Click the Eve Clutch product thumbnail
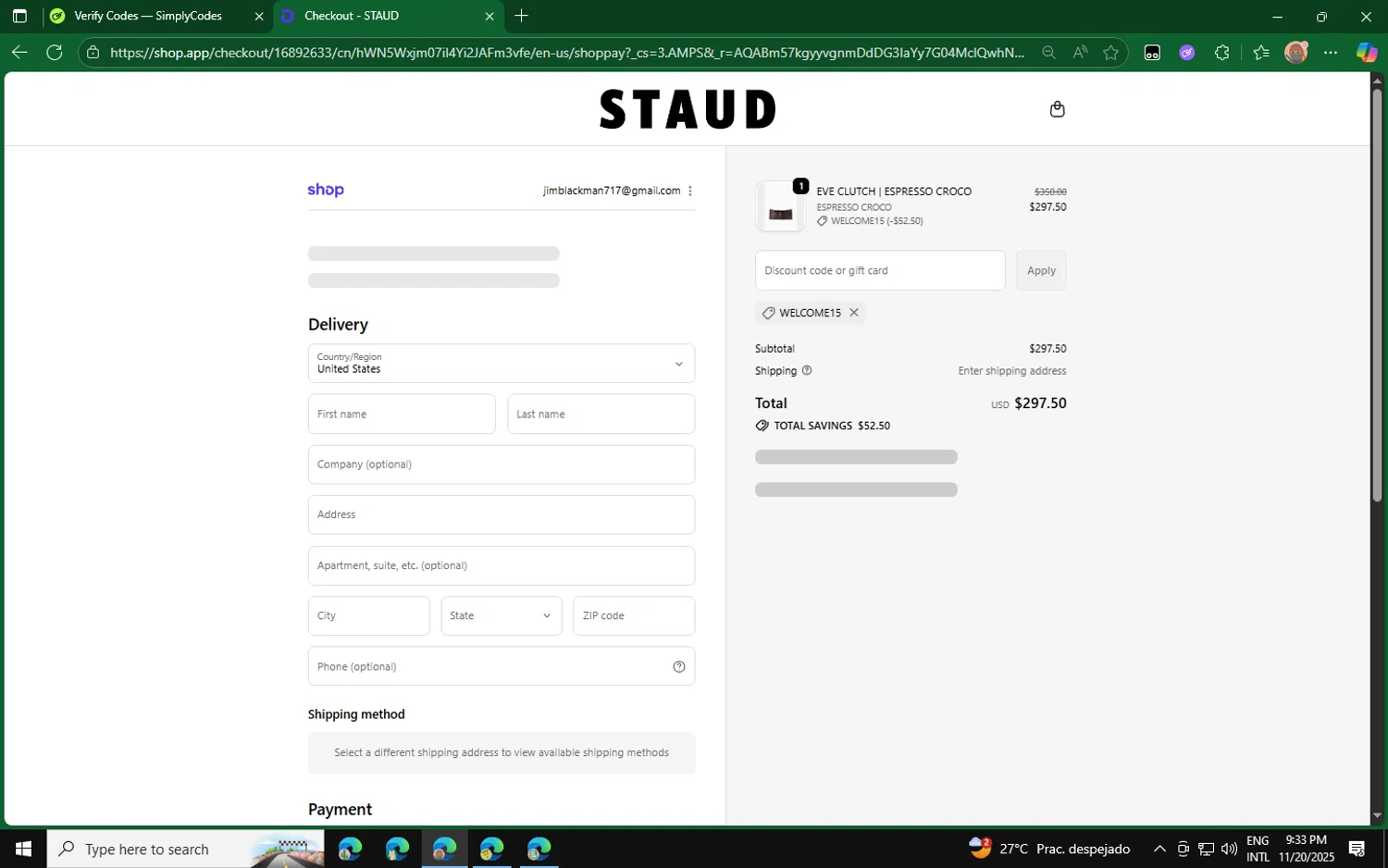 780,206
